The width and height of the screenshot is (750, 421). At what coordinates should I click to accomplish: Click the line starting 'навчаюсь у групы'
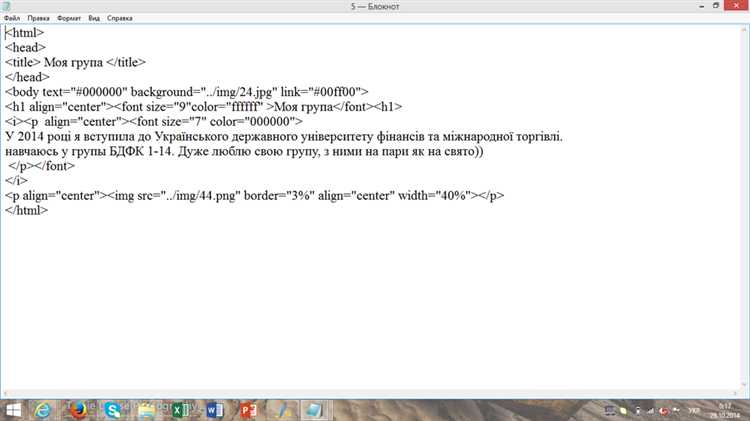[x=244, y=151]
